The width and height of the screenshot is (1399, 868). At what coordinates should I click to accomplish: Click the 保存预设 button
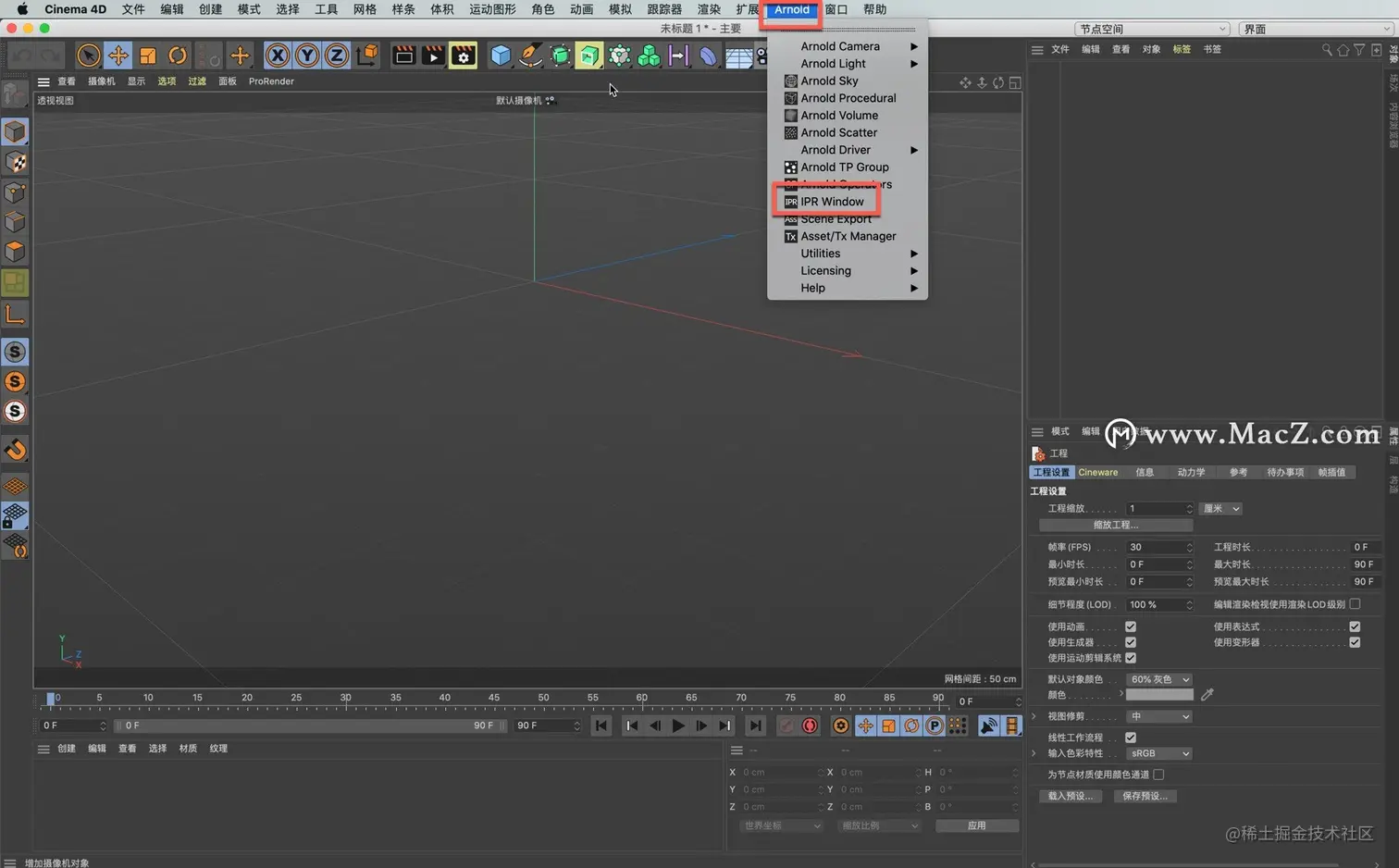1145,796
